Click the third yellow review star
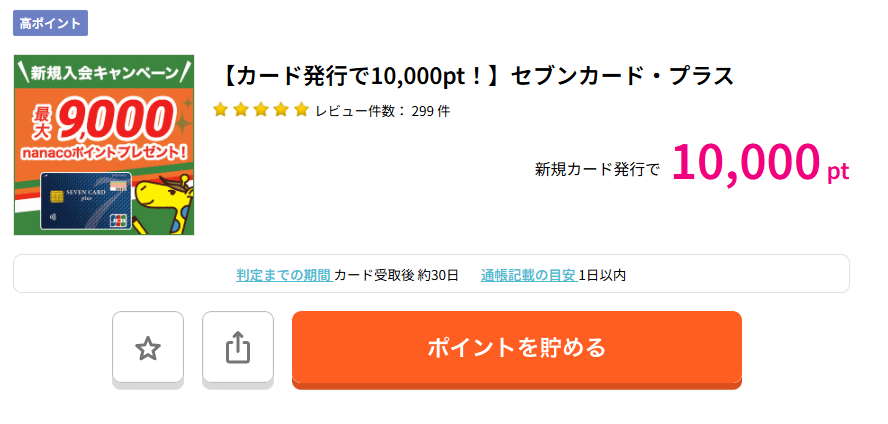The height and width of the screenshot is (424, 888). (261, 110)
